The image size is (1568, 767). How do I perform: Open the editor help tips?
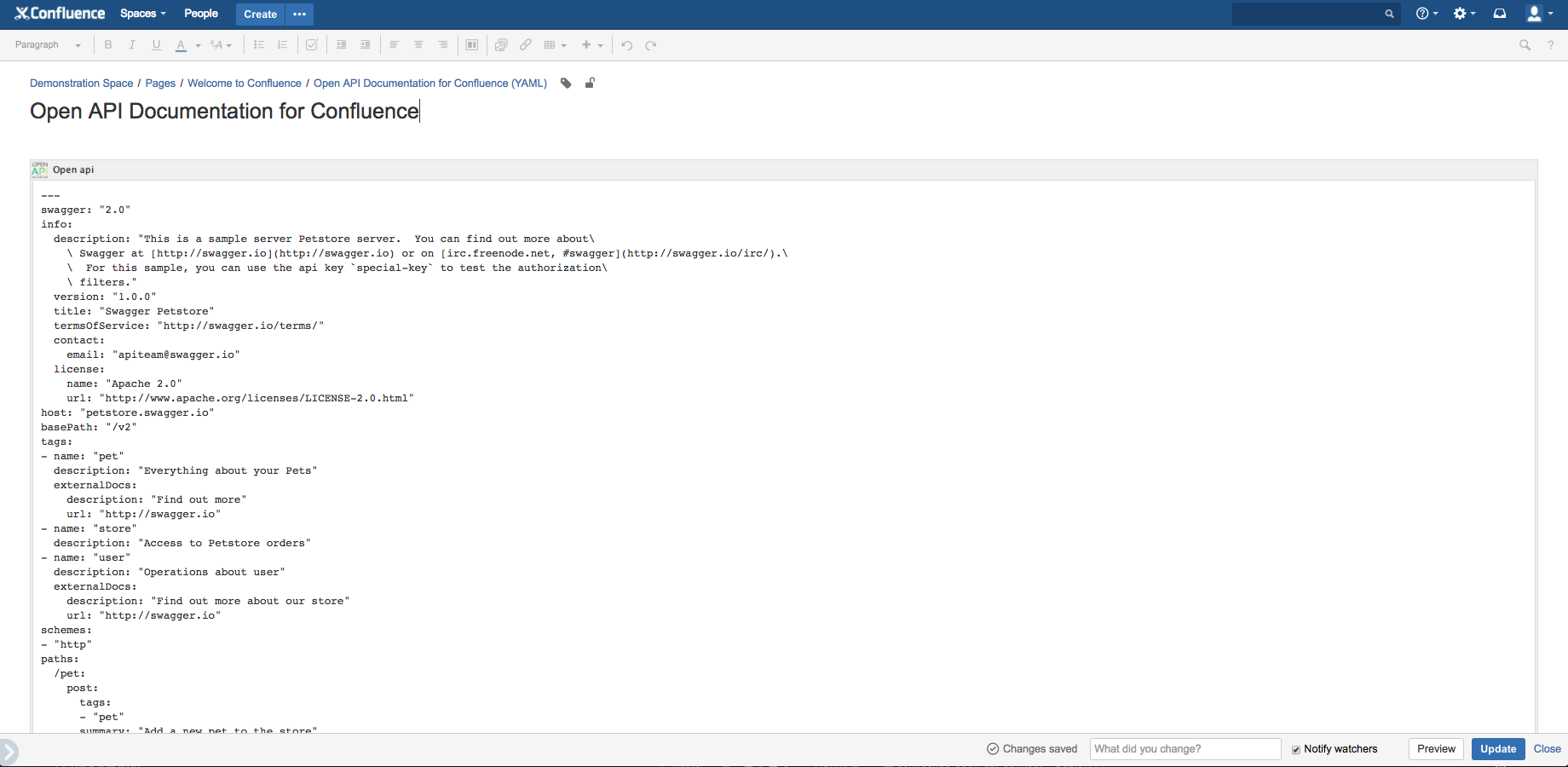click(x=1550, y=45)
